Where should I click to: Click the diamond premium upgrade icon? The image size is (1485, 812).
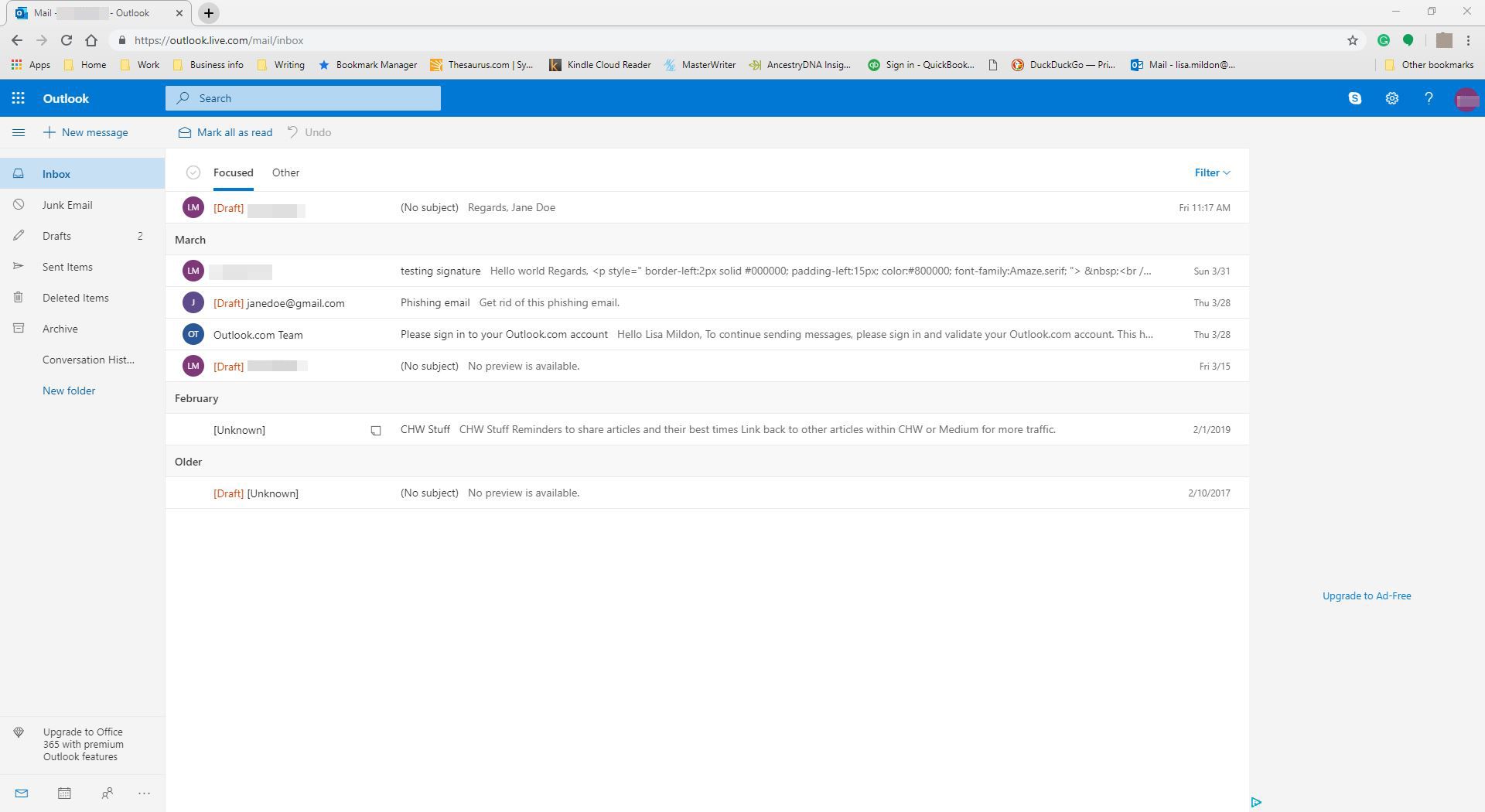pyautogui.click(x=19, y=732)
